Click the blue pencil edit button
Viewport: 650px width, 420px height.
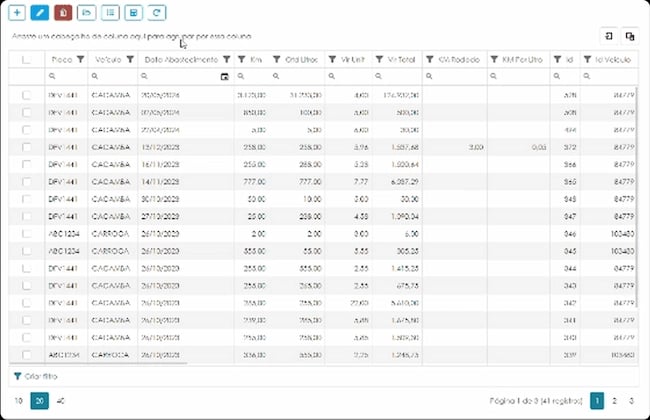pos(40,12)
